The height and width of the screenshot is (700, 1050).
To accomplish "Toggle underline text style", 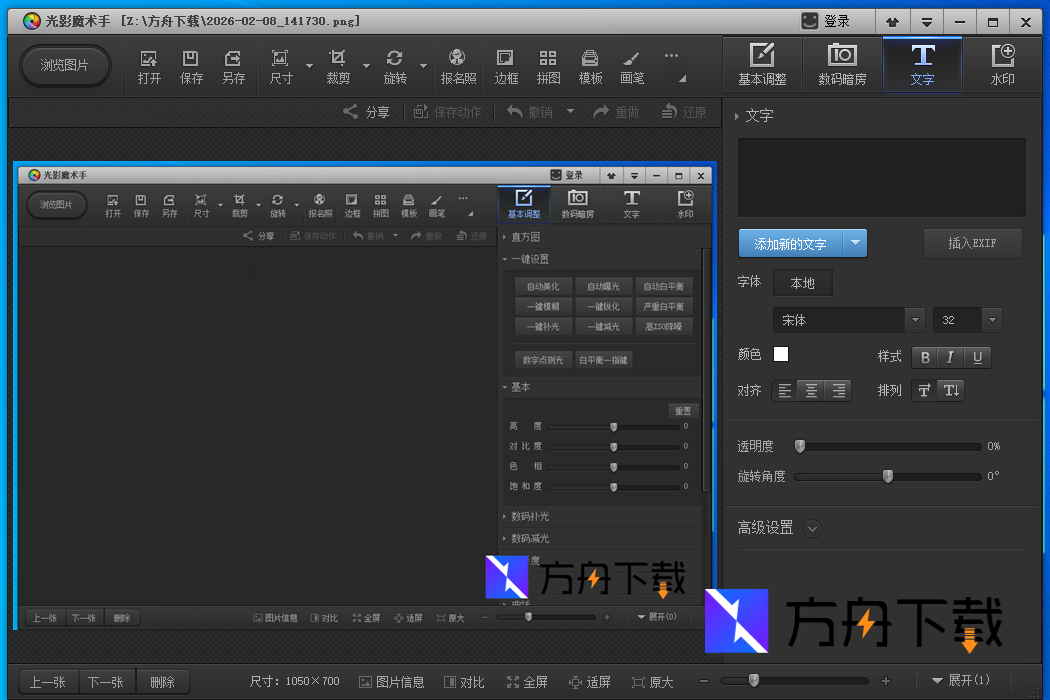I will point(977,357).
